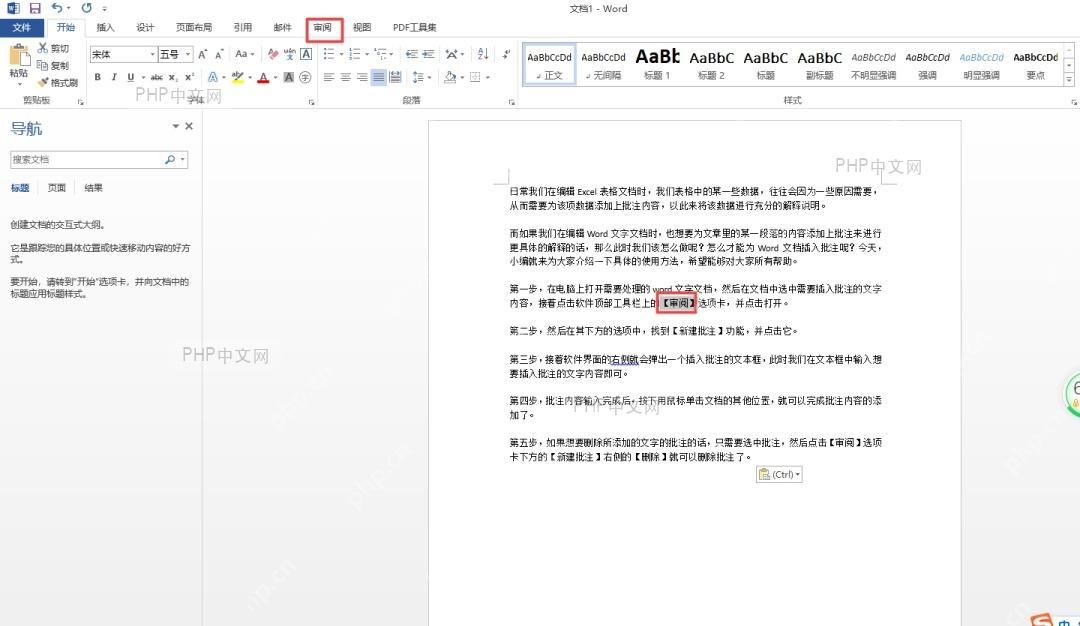Open the bullet list dropdown arrow
Image resolution: width=1080 pixels, height=626 pixels.
point(341,54)
